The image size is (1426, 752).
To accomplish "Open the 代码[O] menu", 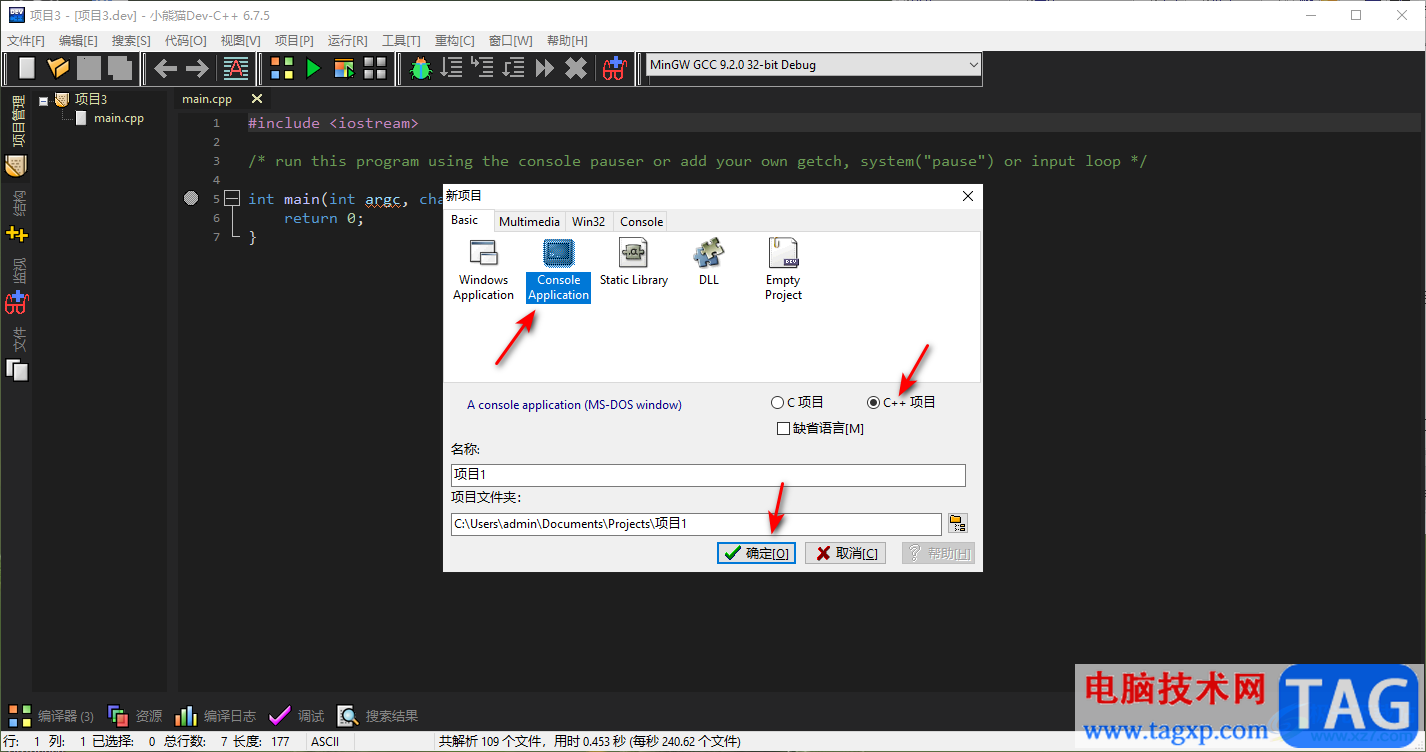I will pos(185,40).
